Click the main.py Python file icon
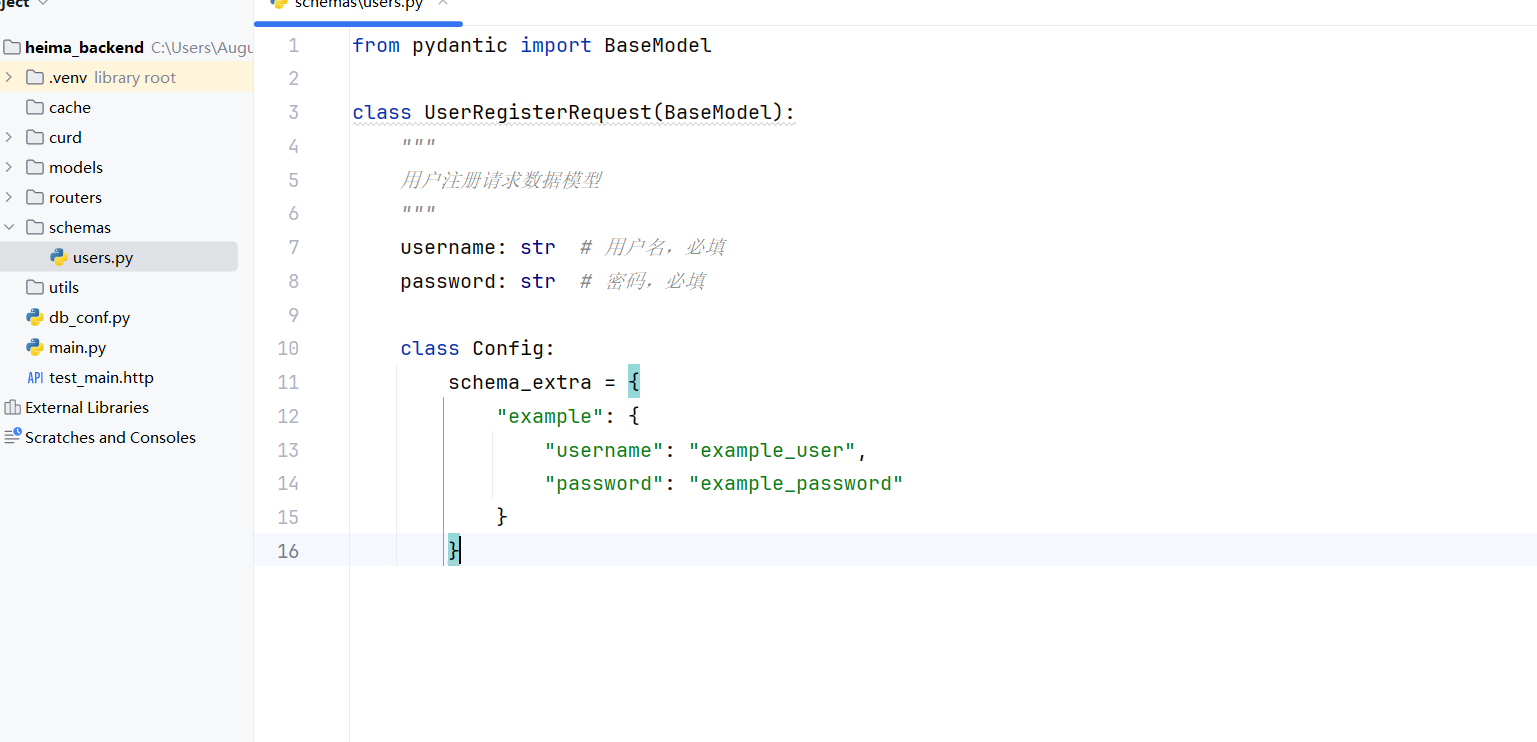The height and width of the screenshot is (742, 1537). coord(35,347)
